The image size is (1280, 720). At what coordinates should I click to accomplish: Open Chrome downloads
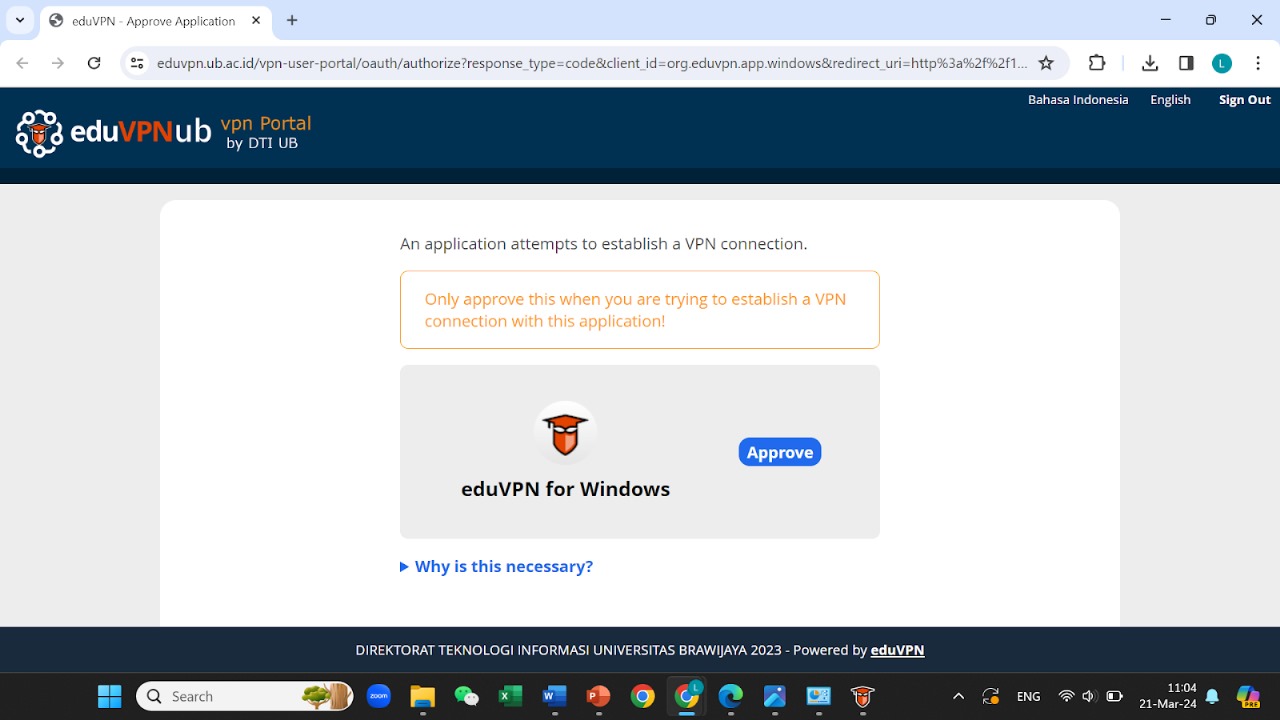(1150, 63)
